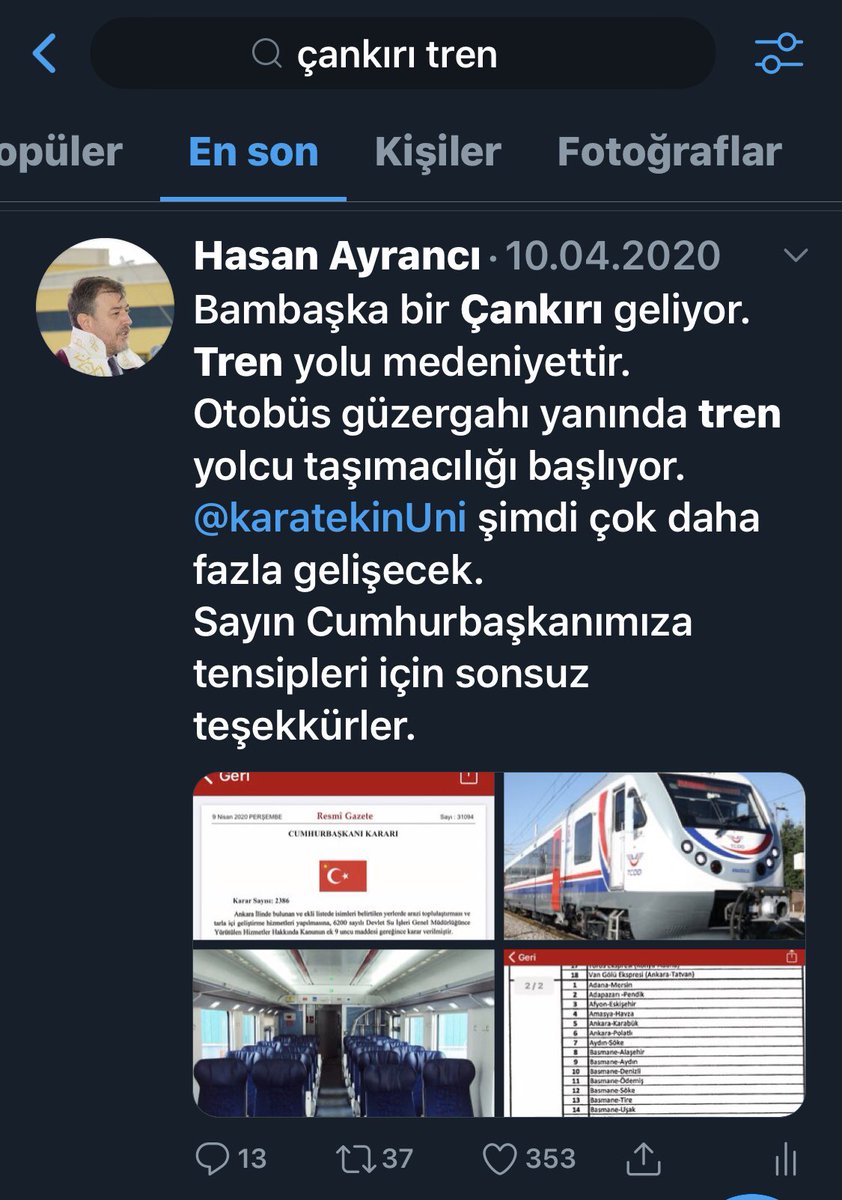This screenshot has width=842, height=1200.
Task: Click the search field with çankırı tren
Action: point(403,54)
